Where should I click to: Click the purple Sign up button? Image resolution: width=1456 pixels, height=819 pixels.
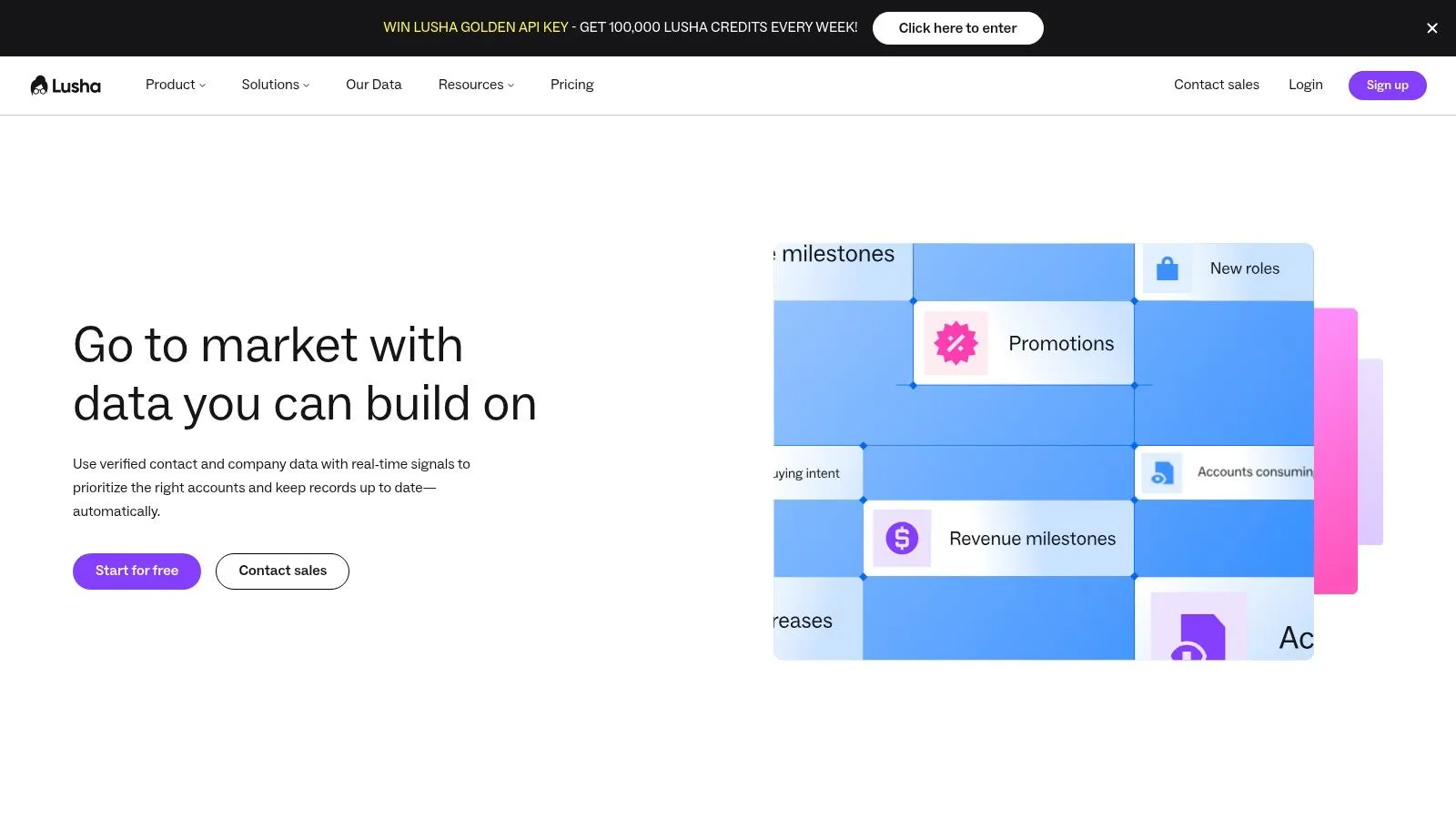1387,86
